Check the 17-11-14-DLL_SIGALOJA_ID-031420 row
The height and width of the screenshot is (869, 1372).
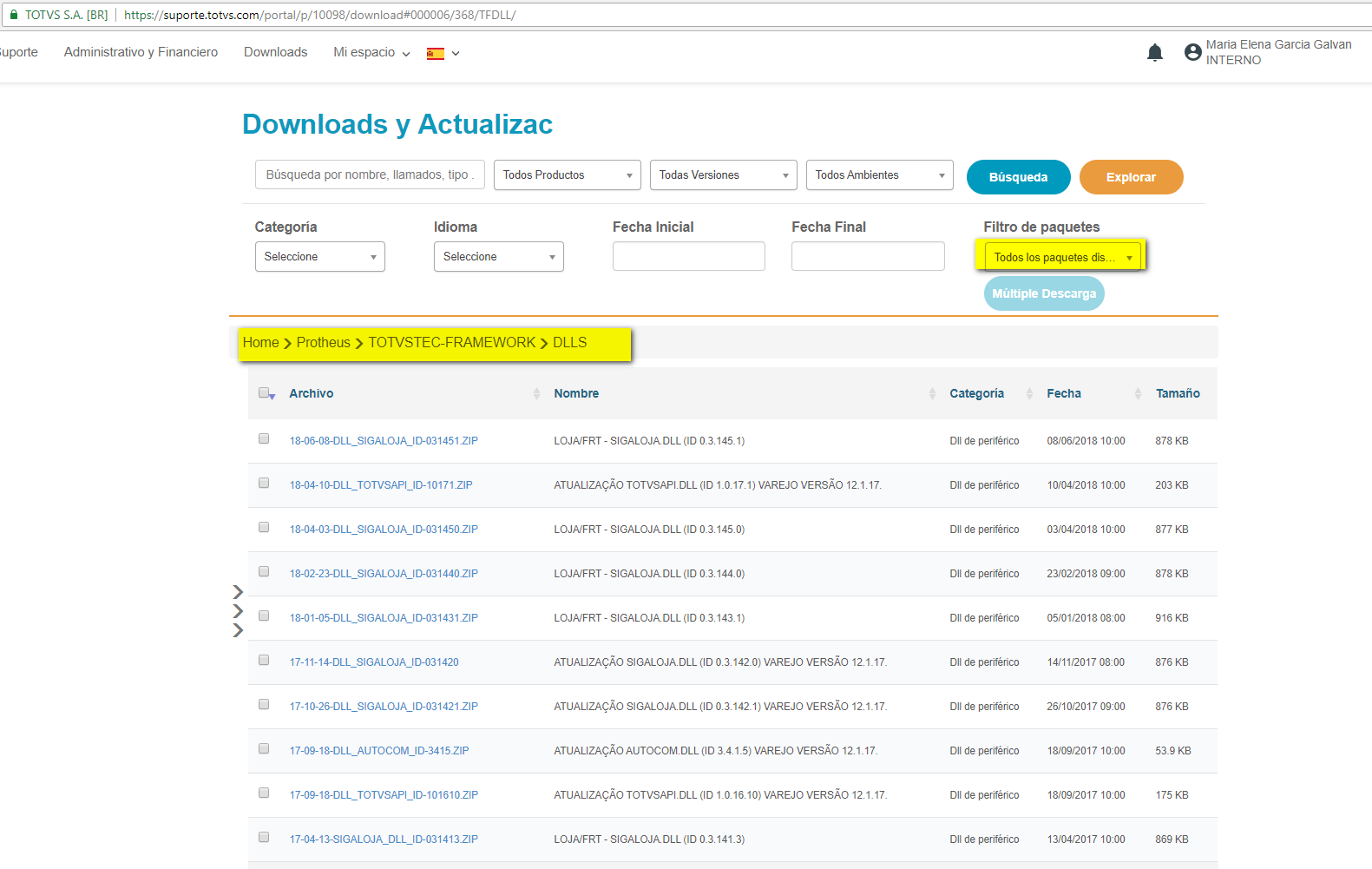click(x=264, y=660)
